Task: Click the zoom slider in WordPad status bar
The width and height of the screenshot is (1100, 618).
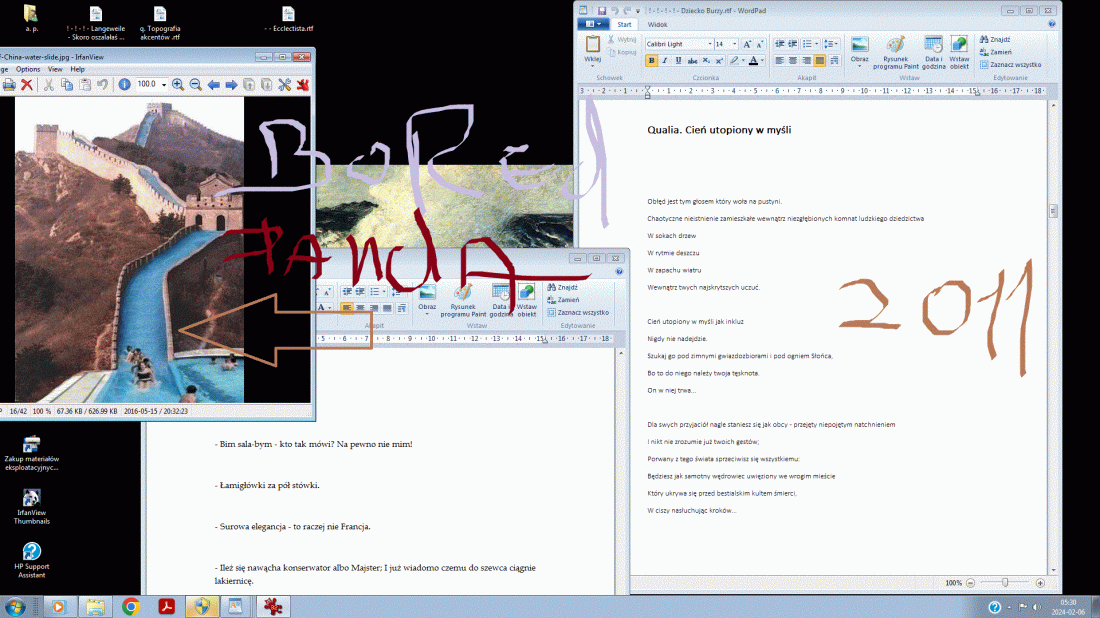Action: (x=1005, y=582)
